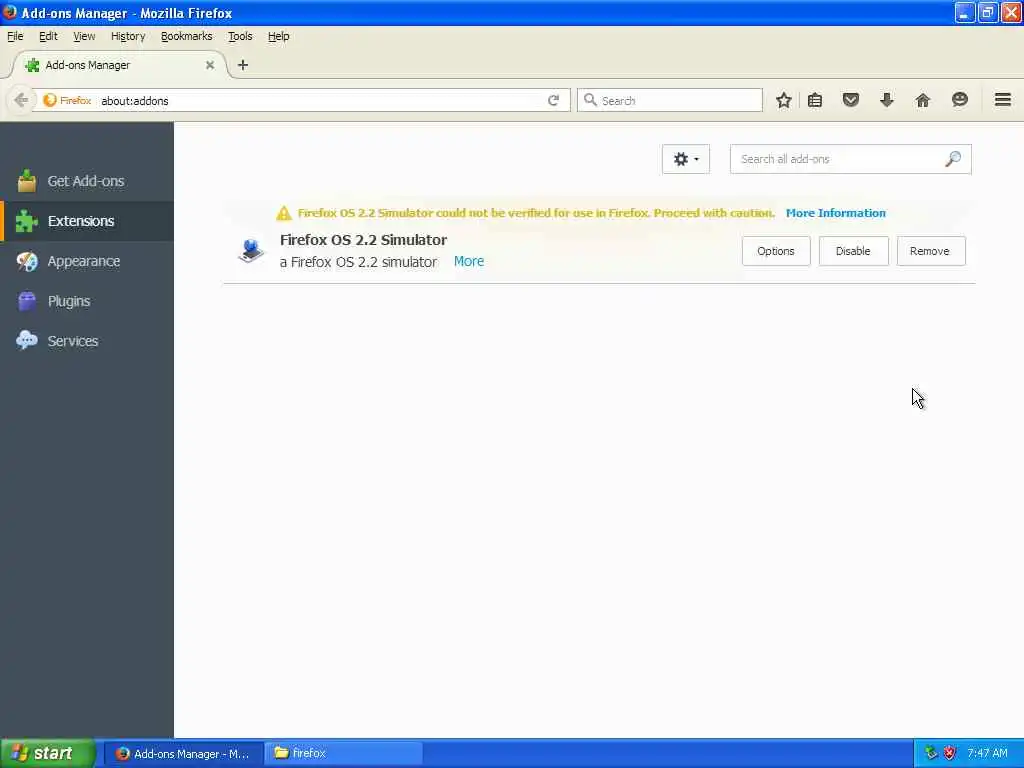Viewport: 1024px width, 768px height.
Task: Click 'a Firefox OS 2.2 simulator' description
Action: 358,262
